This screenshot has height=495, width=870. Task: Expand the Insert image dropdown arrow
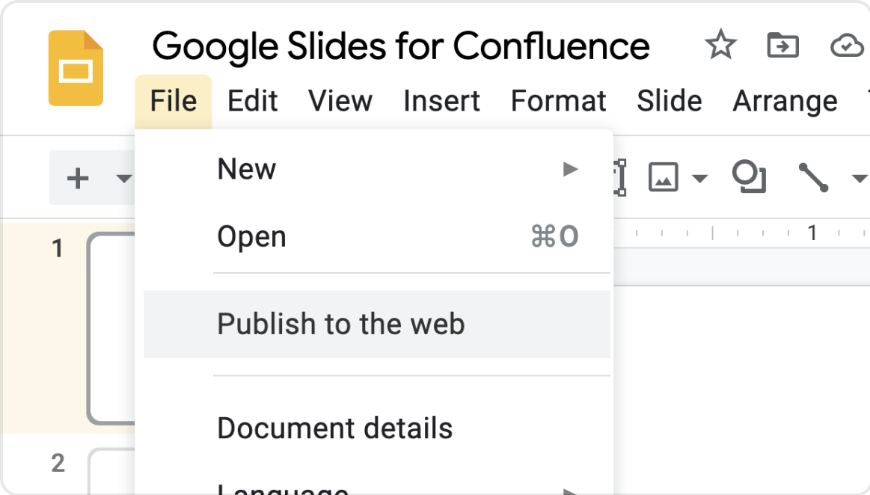point(700,180)
